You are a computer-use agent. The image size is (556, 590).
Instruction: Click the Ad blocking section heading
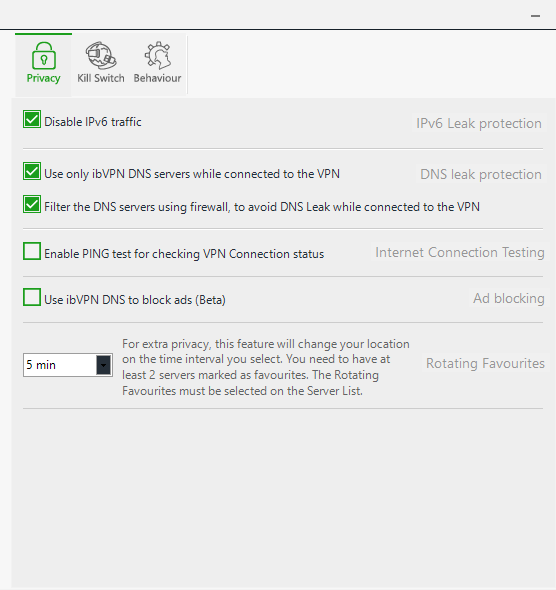point(509,298)
